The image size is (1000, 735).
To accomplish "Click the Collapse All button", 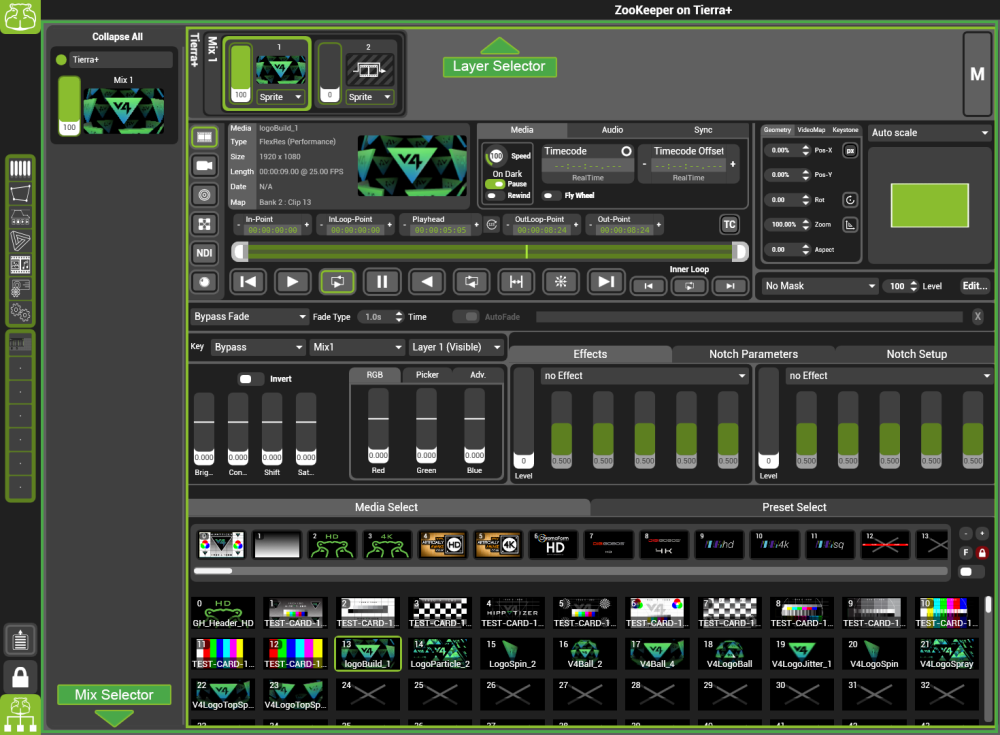I will pyautogui.click(x=117, y=37).
